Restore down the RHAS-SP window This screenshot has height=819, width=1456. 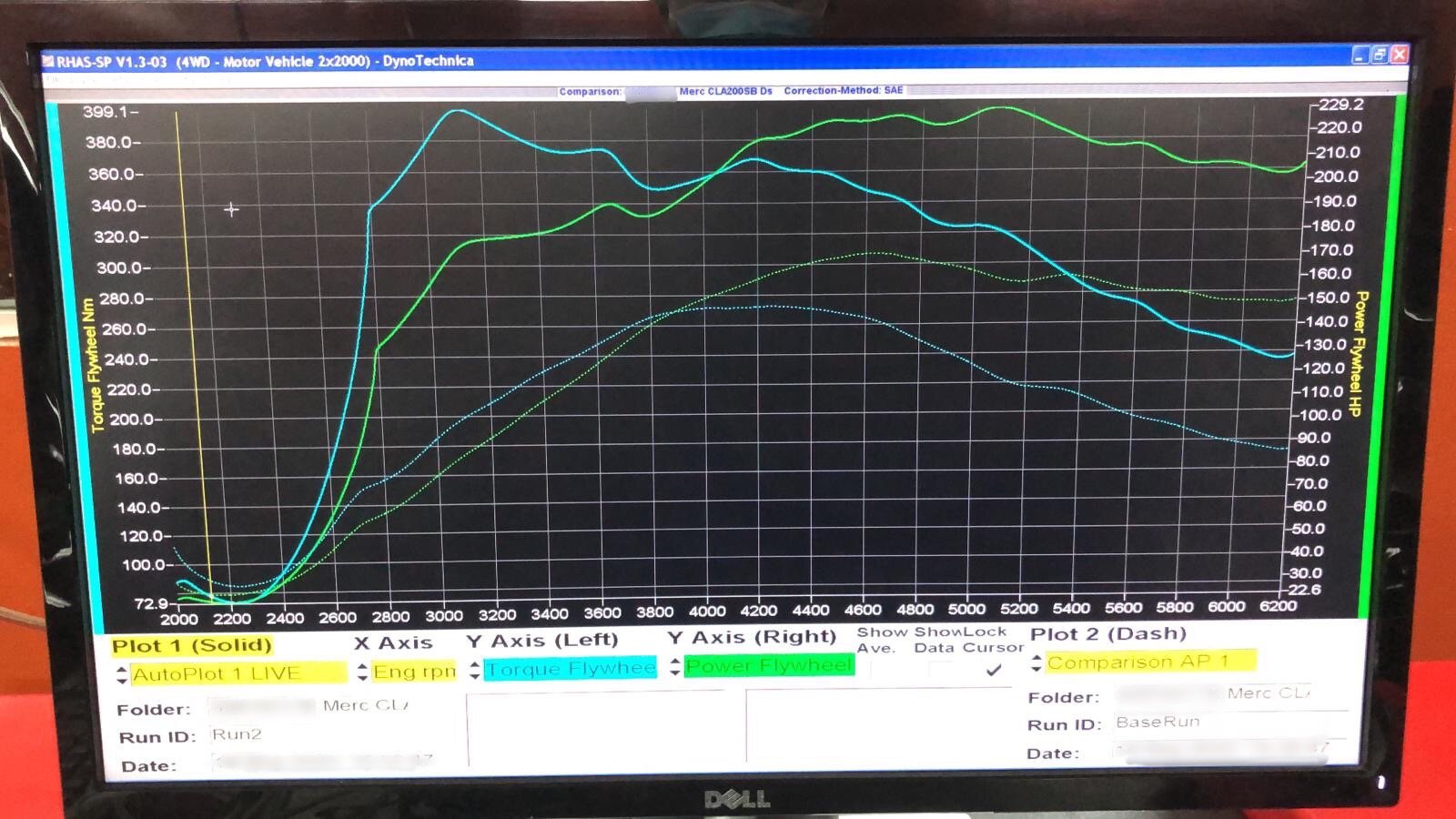click(1379, 55)
